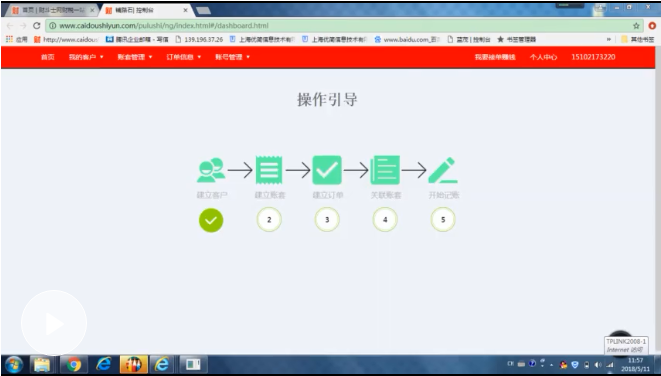Close the 控制台 browser tab
Screen dimensions: 661x376
point(185,10)
